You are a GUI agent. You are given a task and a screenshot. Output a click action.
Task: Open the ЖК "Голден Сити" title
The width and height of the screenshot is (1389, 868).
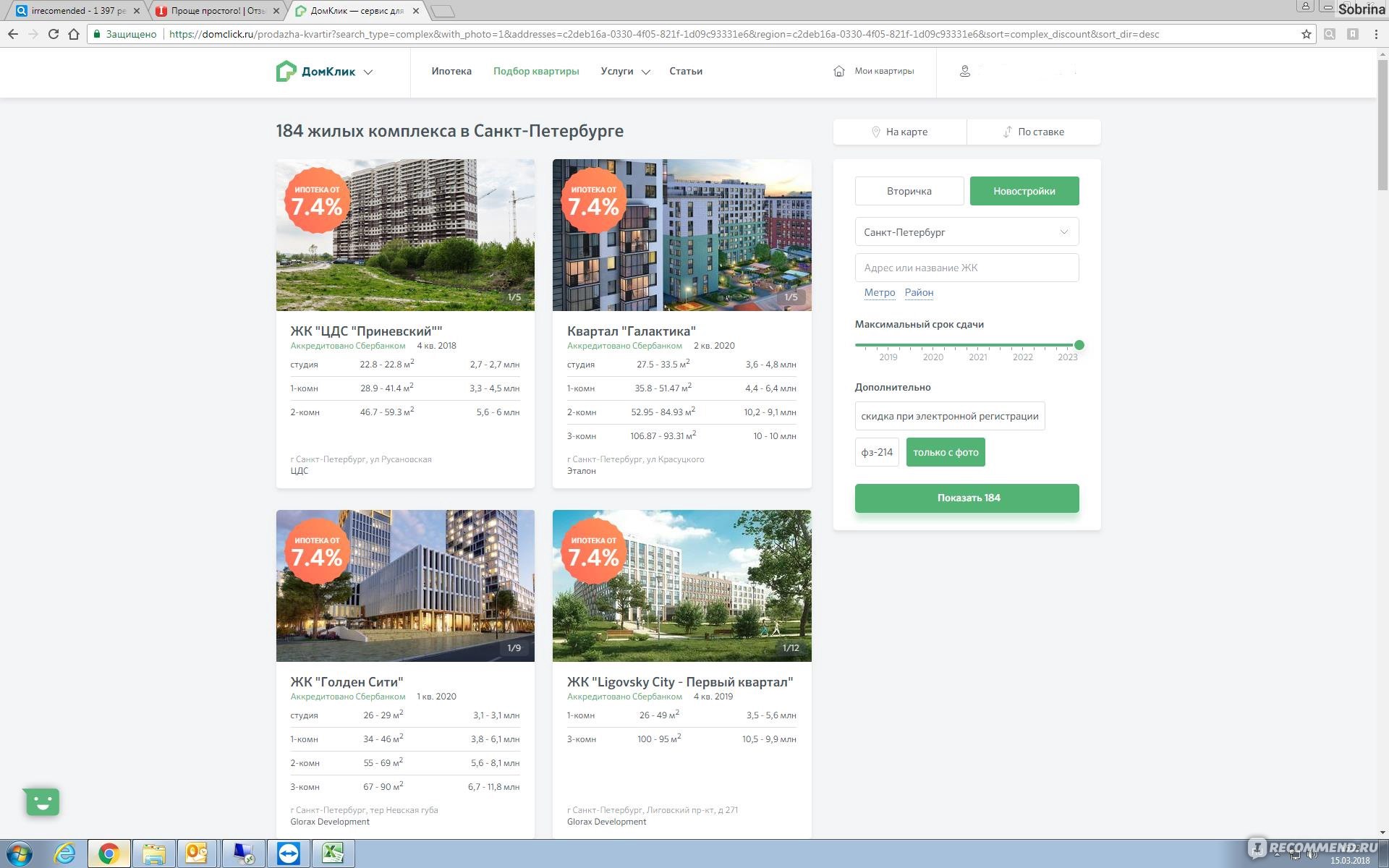(347, 681)
